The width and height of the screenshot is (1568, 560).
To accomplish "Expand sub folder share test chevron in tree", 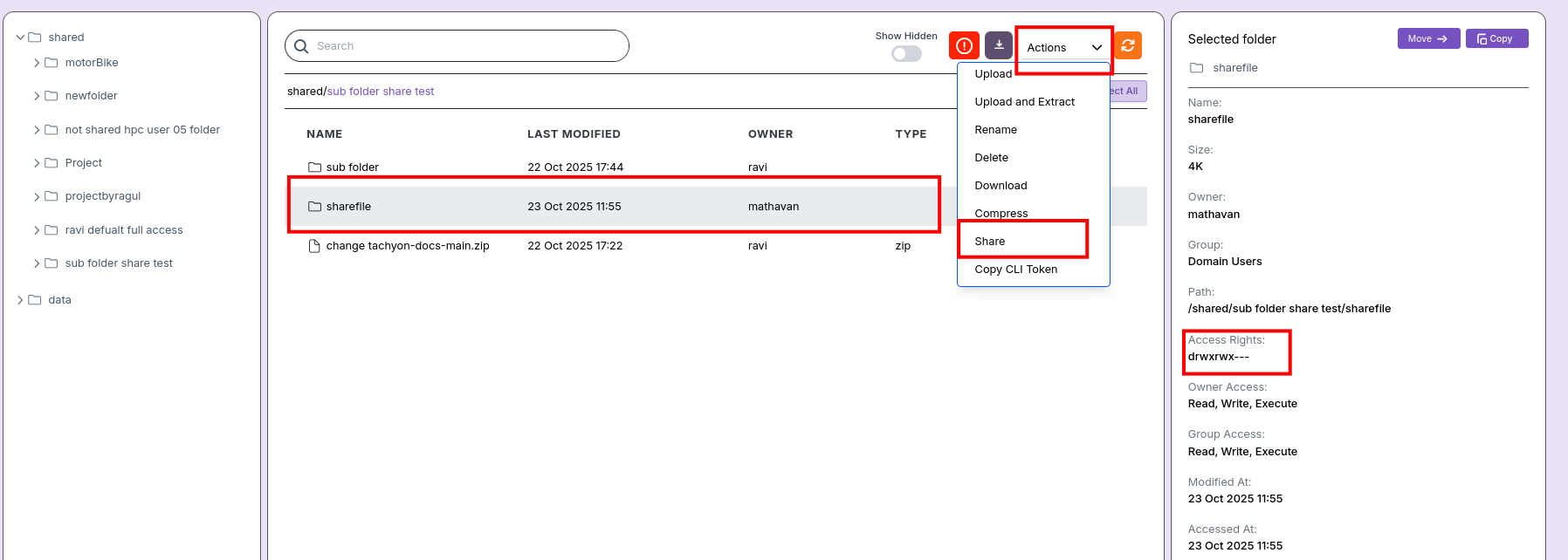I will point(37,263).
